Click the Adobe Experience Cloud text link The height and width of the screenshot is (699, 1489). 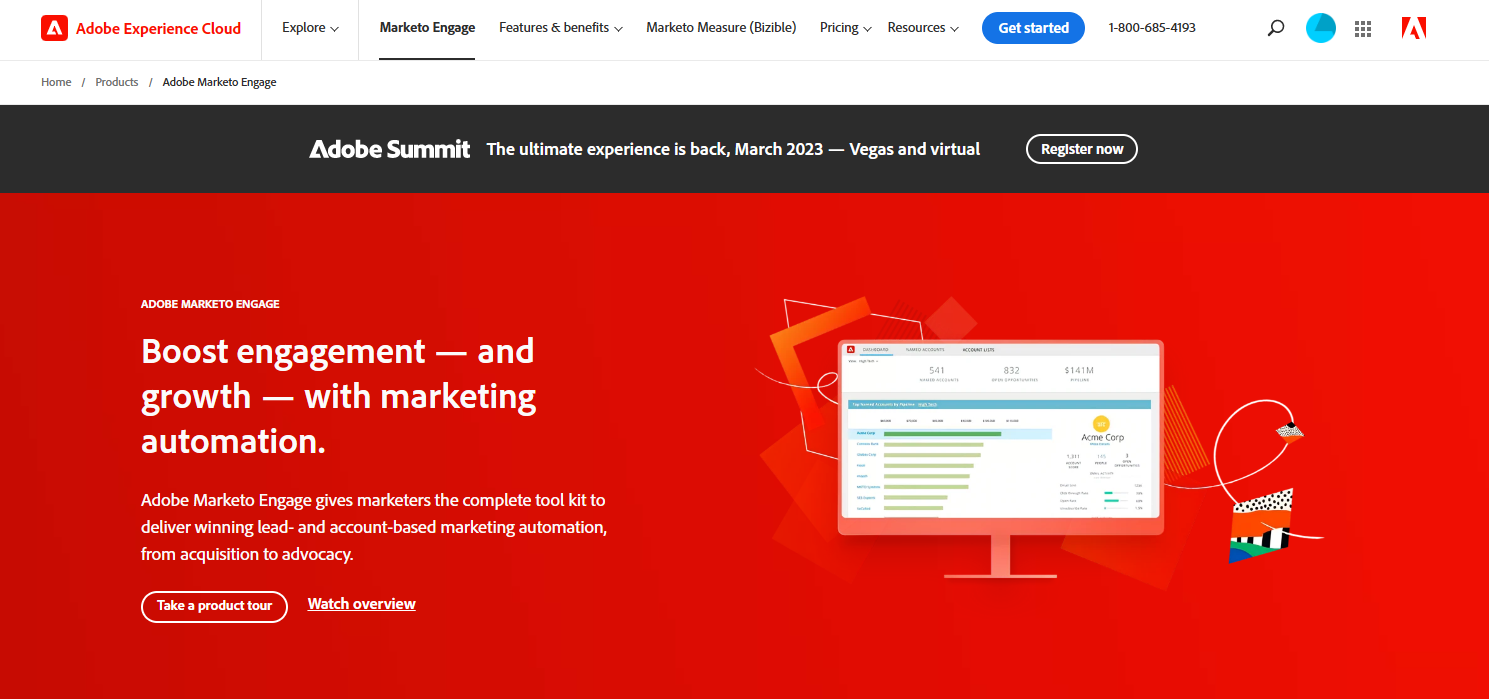158,28
